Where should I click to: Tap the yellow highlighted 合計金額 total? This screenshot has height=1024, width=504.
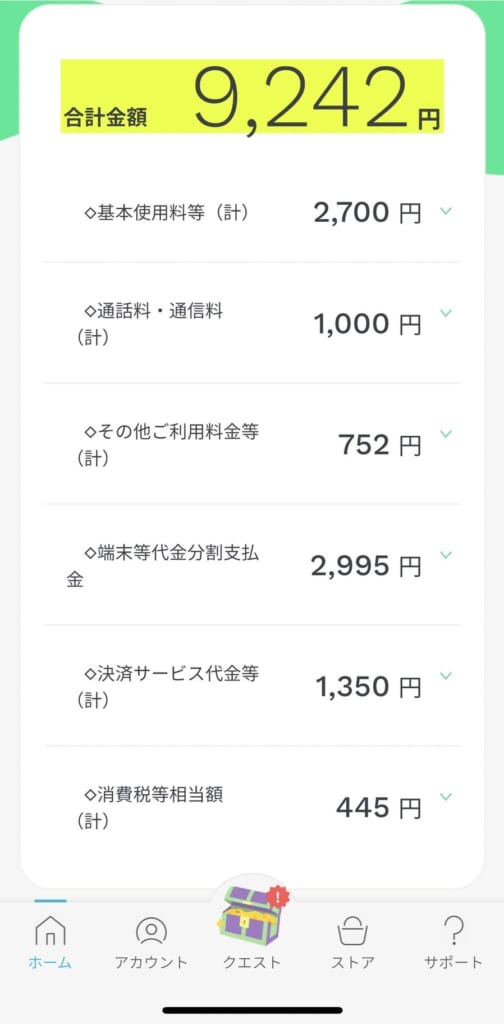pyautogui.click(x=252, y=96)
